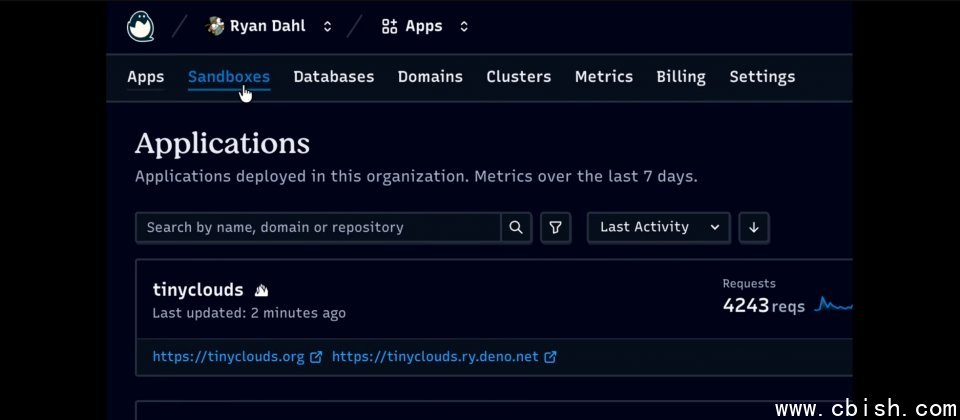Click the search magnifier button
This screenshot has height=420, width=960.
(x=516, y=228)
